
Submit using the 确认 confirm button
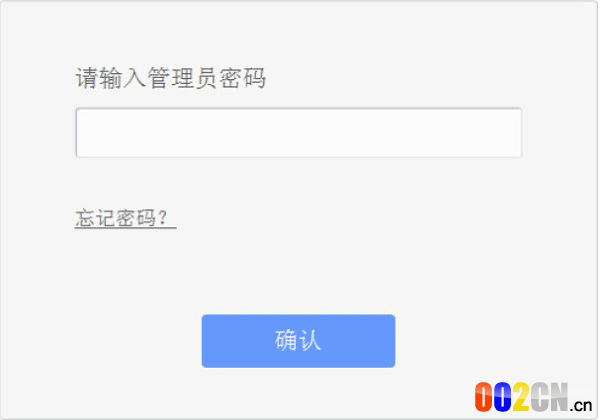[298, 341]
